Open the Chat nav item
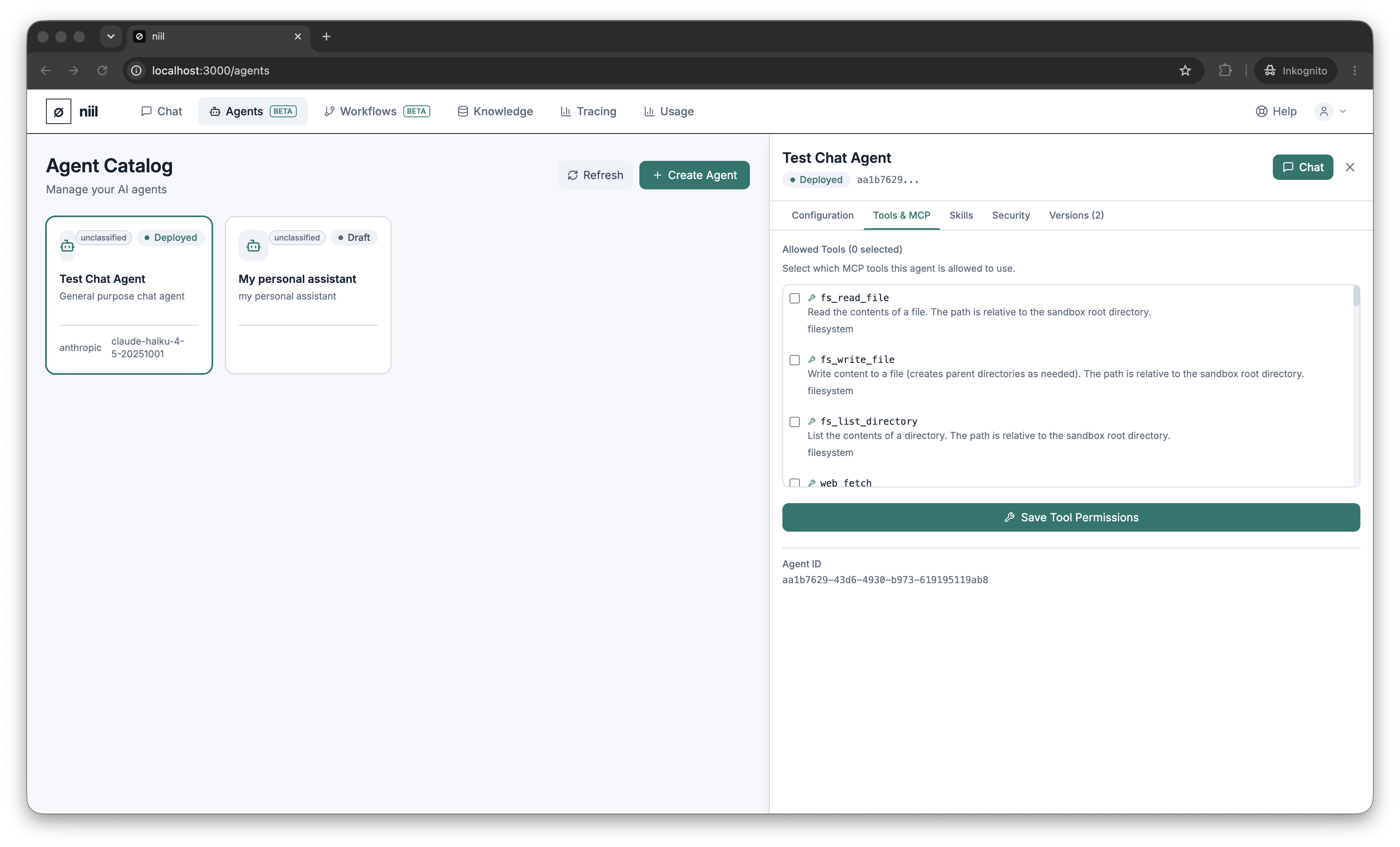The height and width of the screenshot is (847, 1400). click(161, 111)
